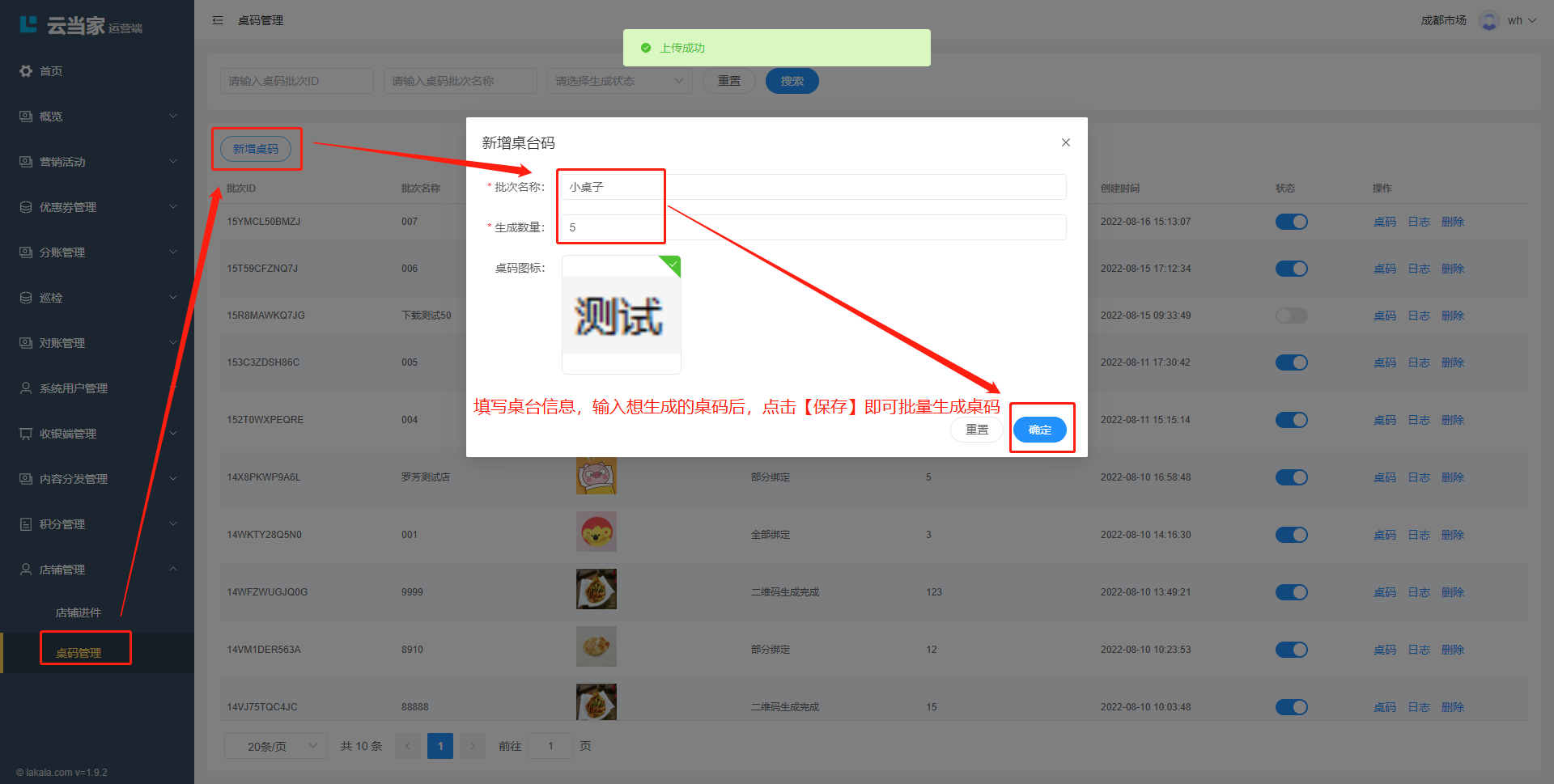Click the 优惠券管理 sidebar icon
Screen dimensions: 1554x784
coord(26,207)
